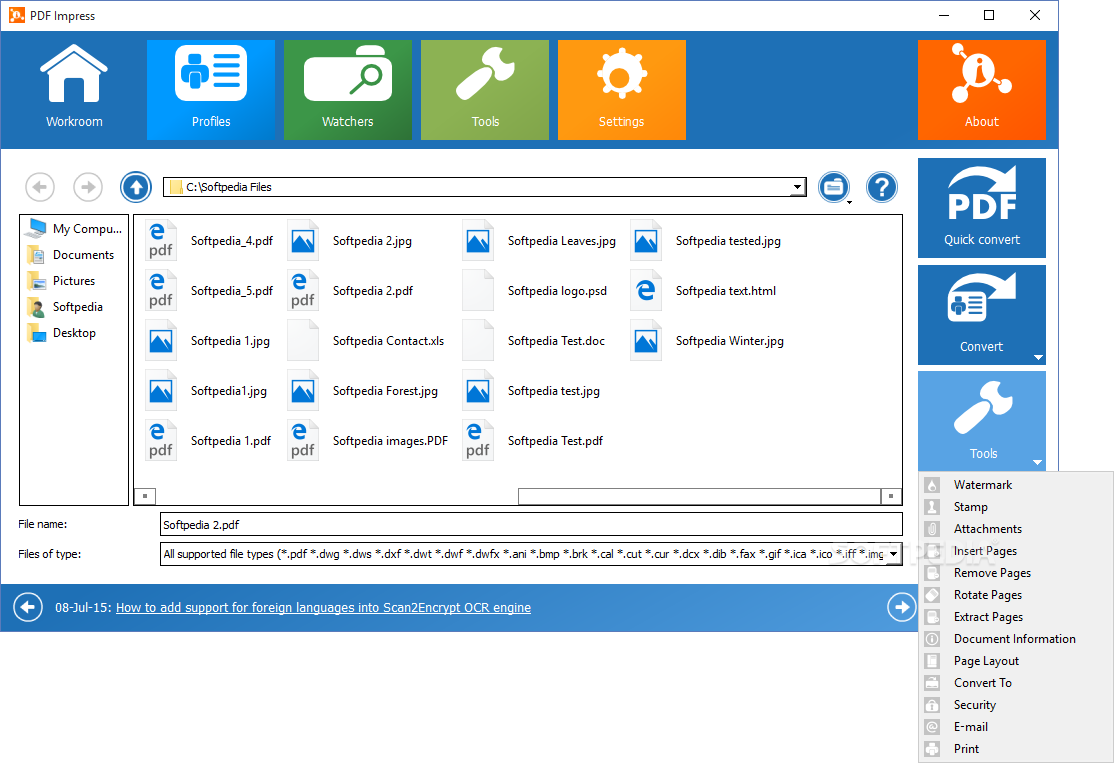This screenshot has height=763, width=1114.
Task: Choose Convert To menu entry
Action: pos(1016,683)
